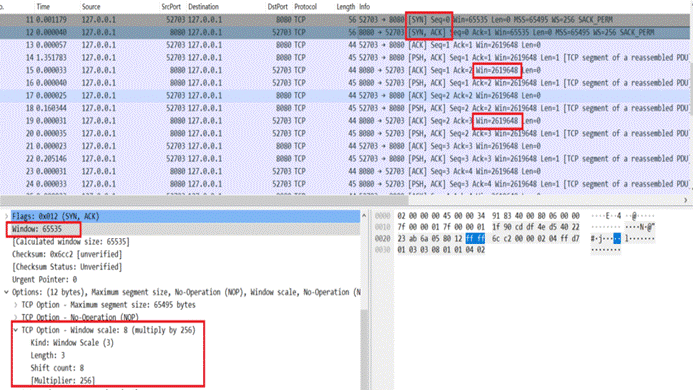Select the Shift count: 8 line
The height and width of the screenshot is (390, 693).
57,368
